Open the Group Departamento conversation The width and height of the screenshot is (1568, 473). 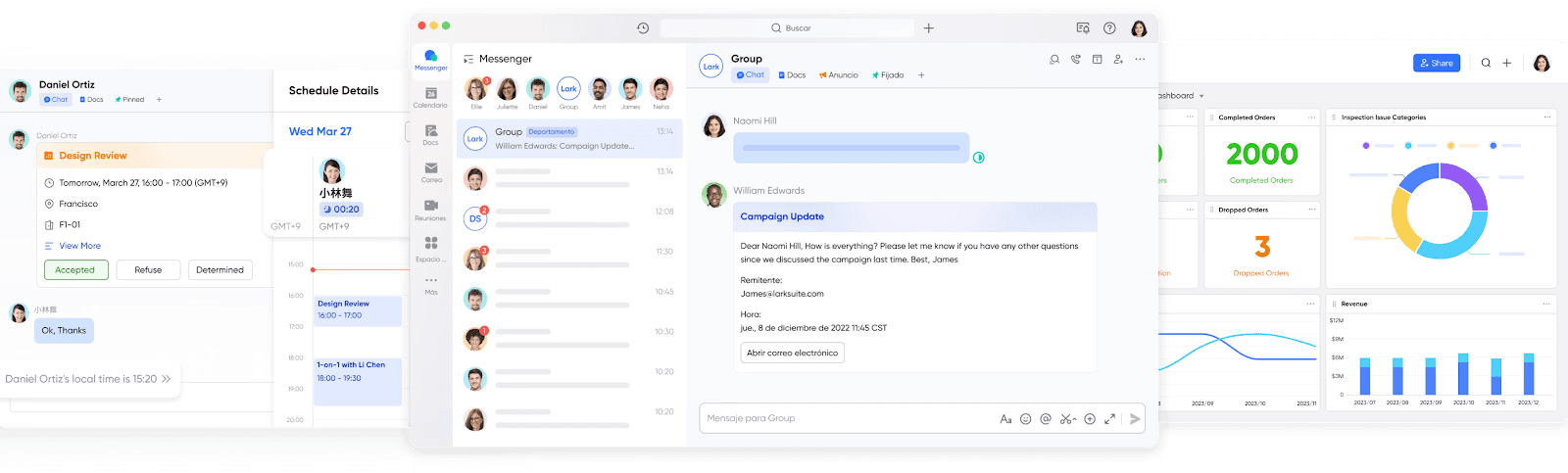tap(569, 139)
